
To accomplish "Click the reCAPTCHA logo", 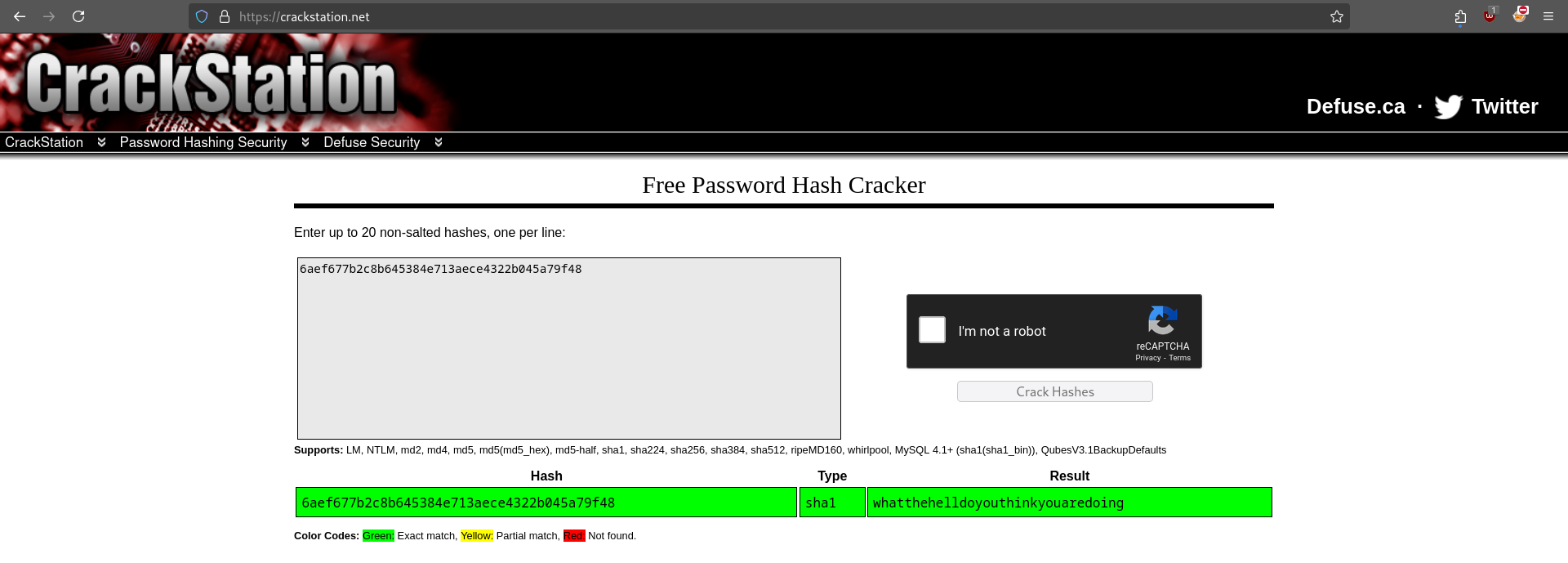I will [x=1162, y=320].
